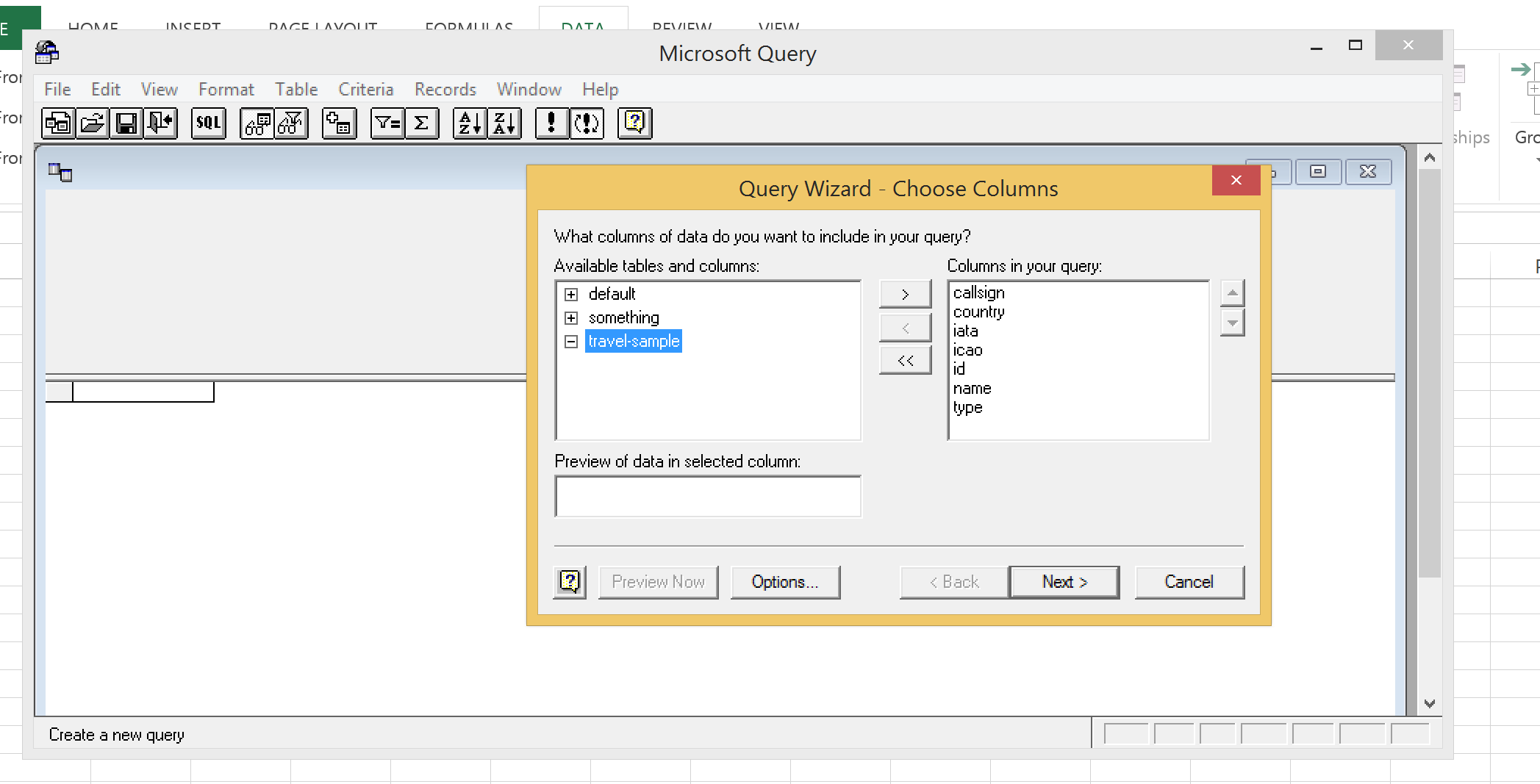Open the Format menu
The image size is (1540, 784).
coord(226,90)
